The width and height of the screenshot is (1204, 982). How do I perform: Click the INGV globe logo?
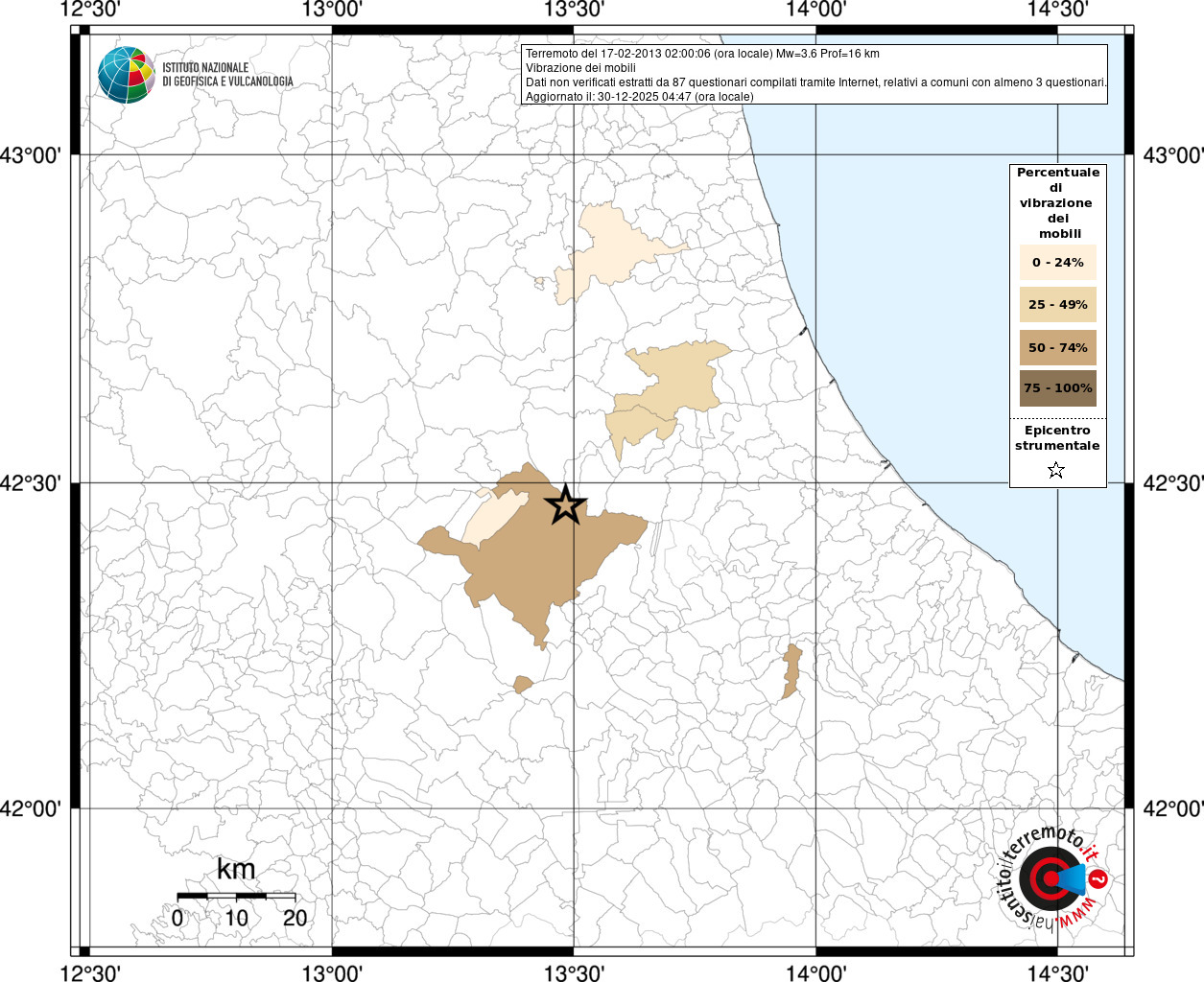(126, 75)
